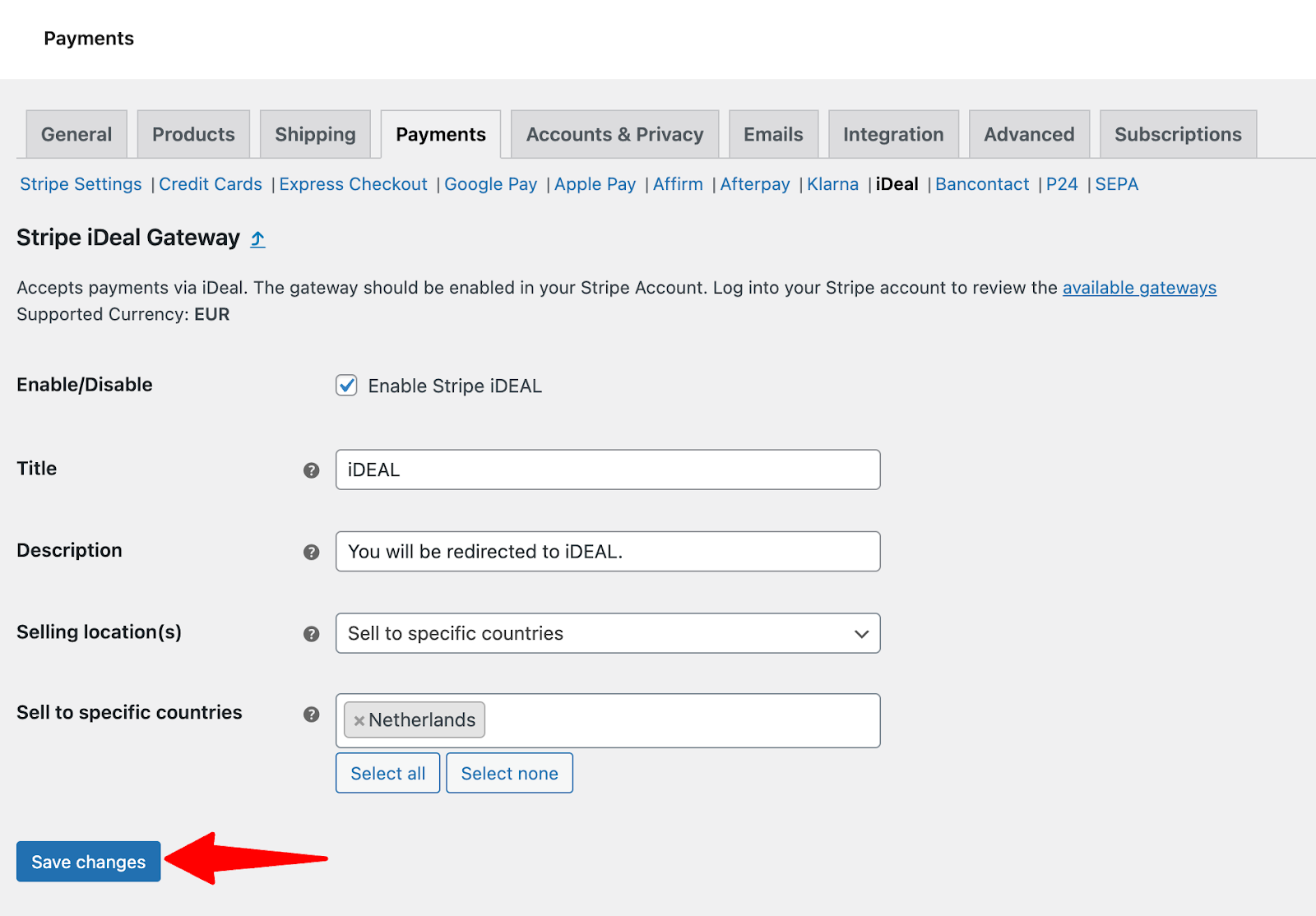The height and width of the screenshot is (916, 1316).
Task: Switch to the General tab
Action: click(76, 134)
